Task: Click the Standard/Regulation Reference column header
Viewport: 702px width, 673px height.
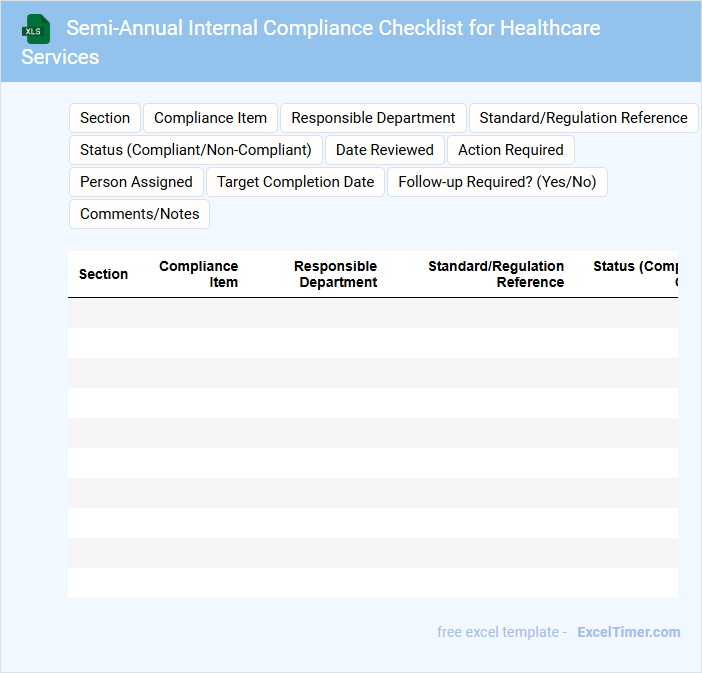Action: [496, 274]
